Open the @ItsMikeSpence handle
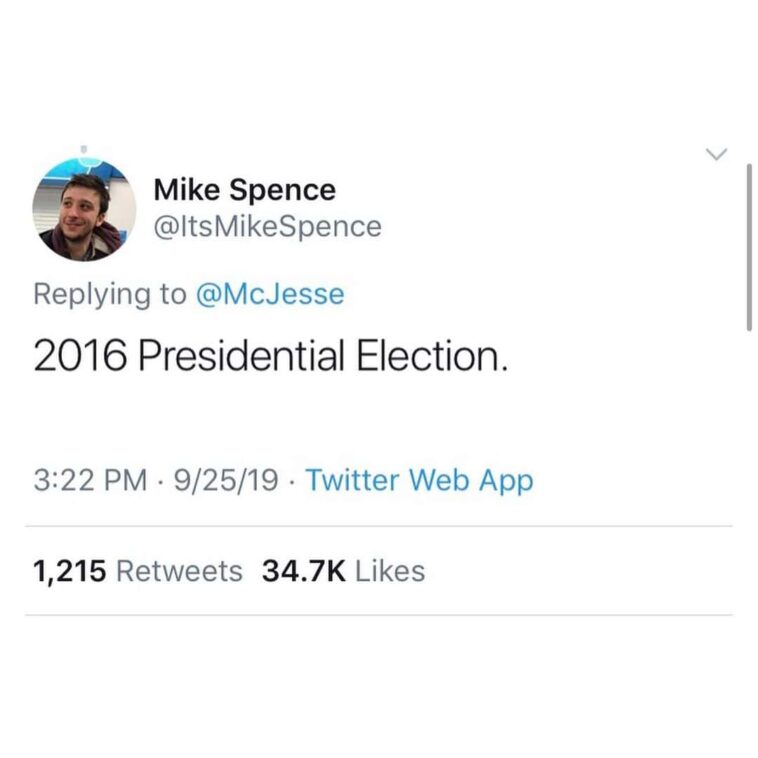Image resolution: width=758 pixels, height=758 pixels. [268, 227]
